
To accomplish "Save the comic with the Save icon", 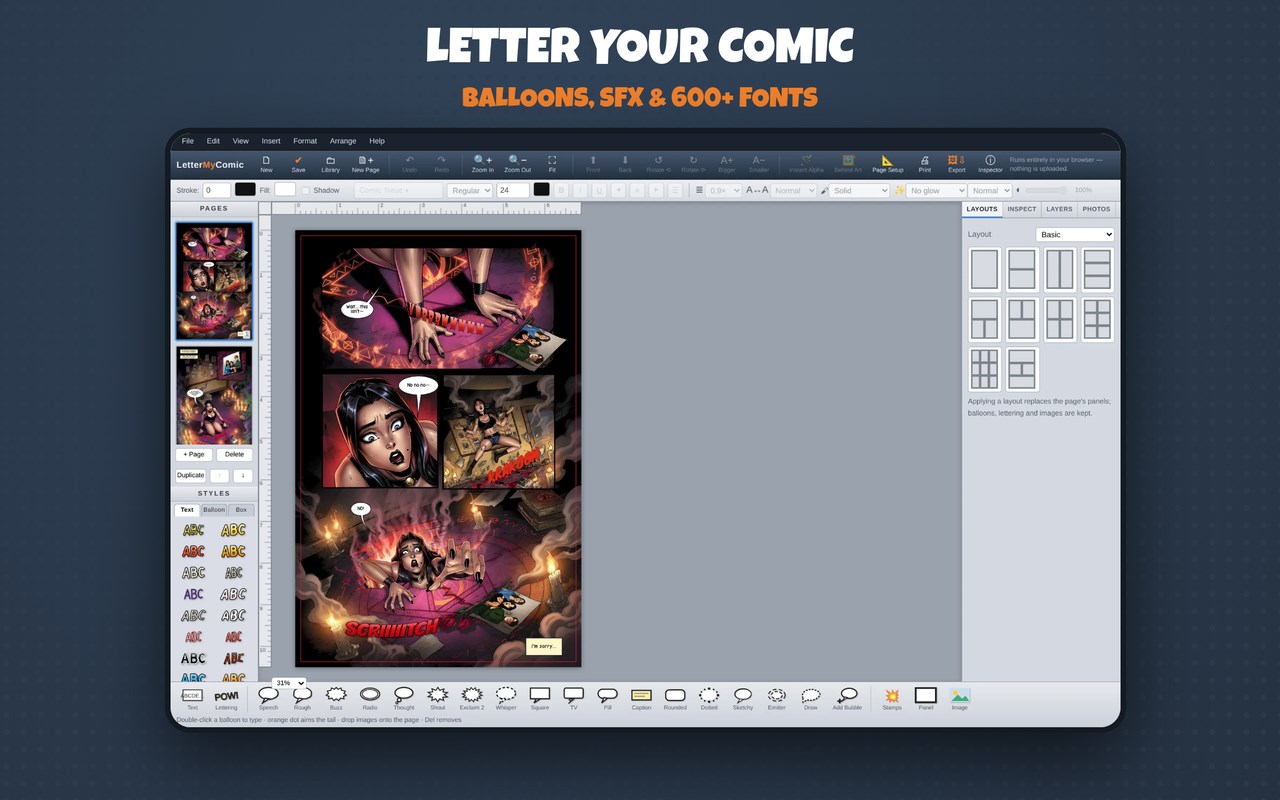I will [298, 164].
